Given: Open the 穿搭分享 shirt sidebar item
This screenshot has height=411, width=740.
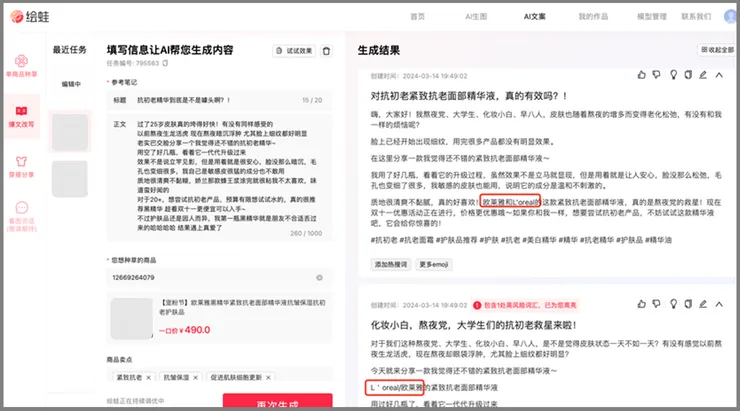Looking at the screenshot, I should point(21,166).
